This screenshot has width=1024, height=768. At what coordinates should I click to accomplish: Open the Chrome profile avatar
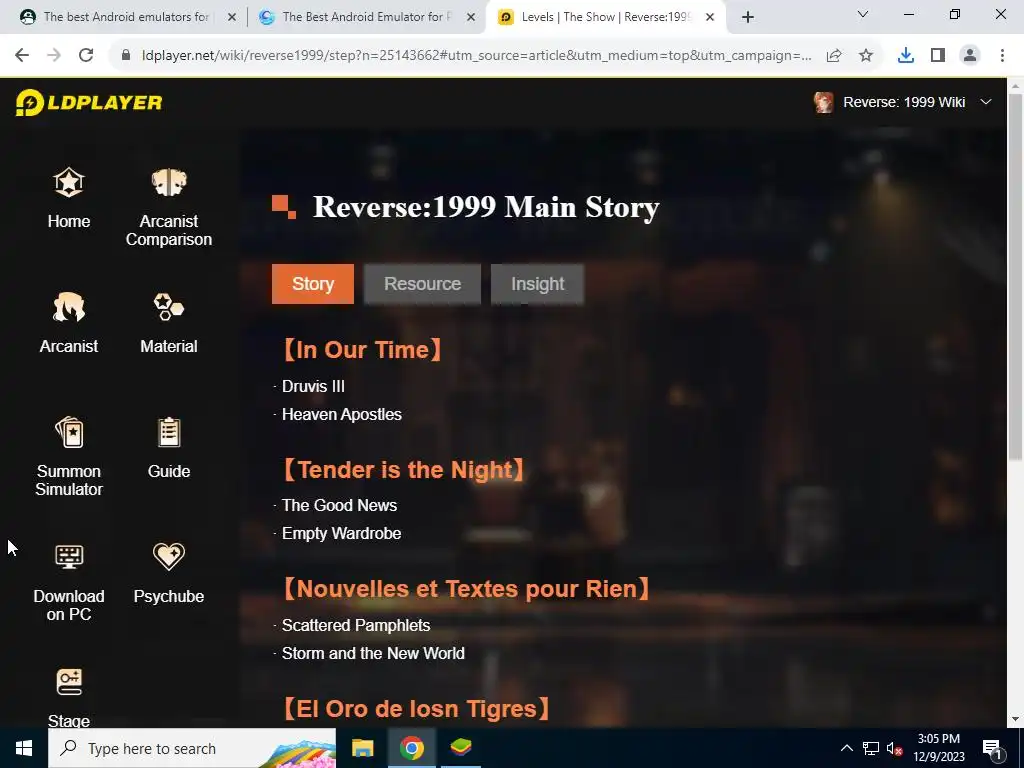pos(970,56)
